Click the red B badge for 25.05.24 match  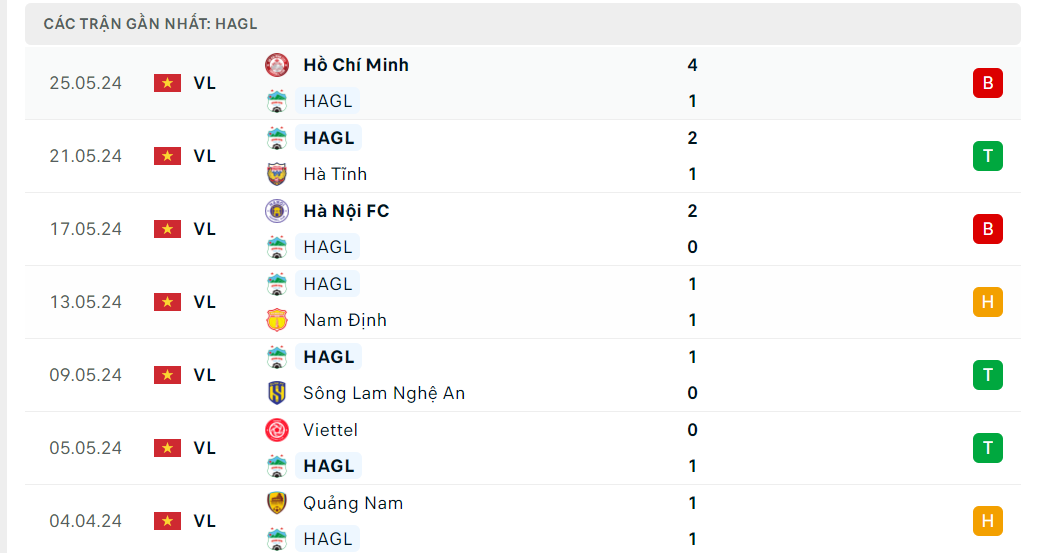point(987,83)
